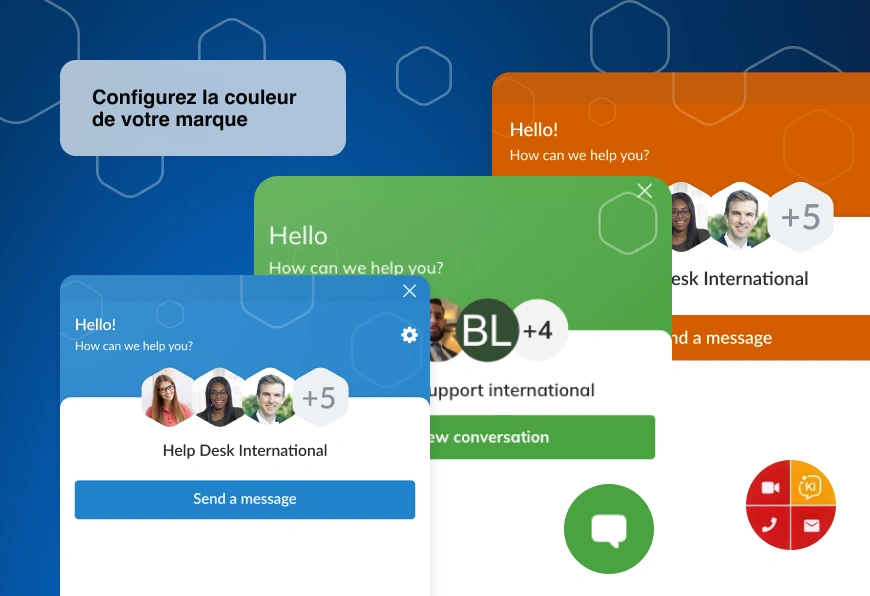Start a video call from red launcher
The image size is (870, 596).
tap(769, 487)
